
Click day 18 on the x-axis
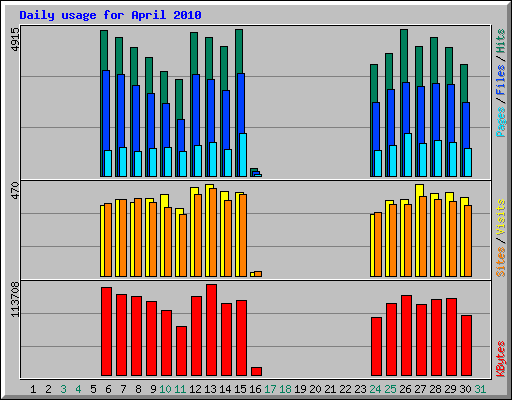coord(285,389)
